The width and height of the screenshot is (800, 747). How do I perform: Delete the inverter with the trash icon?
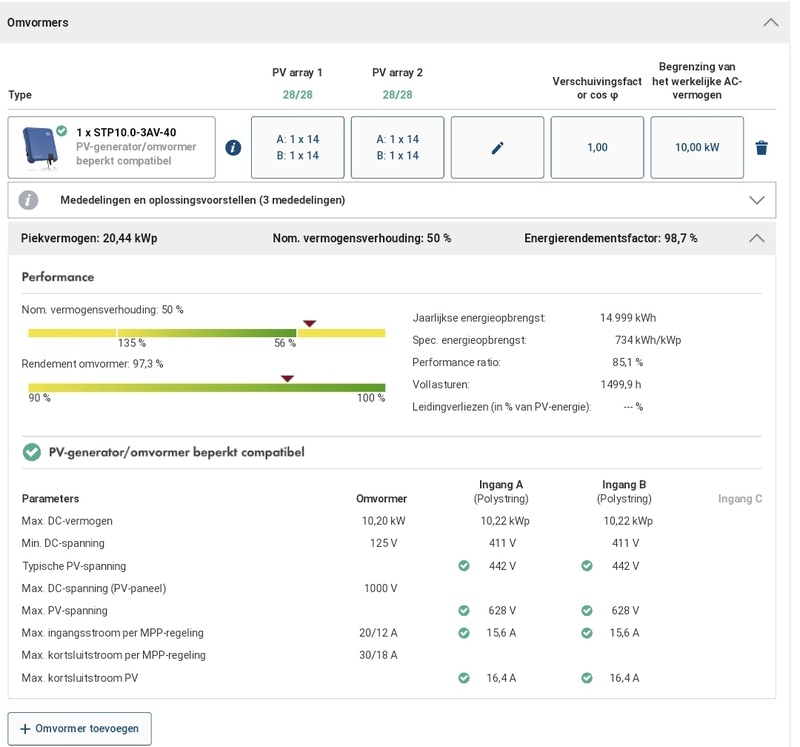tap(761, 148)
